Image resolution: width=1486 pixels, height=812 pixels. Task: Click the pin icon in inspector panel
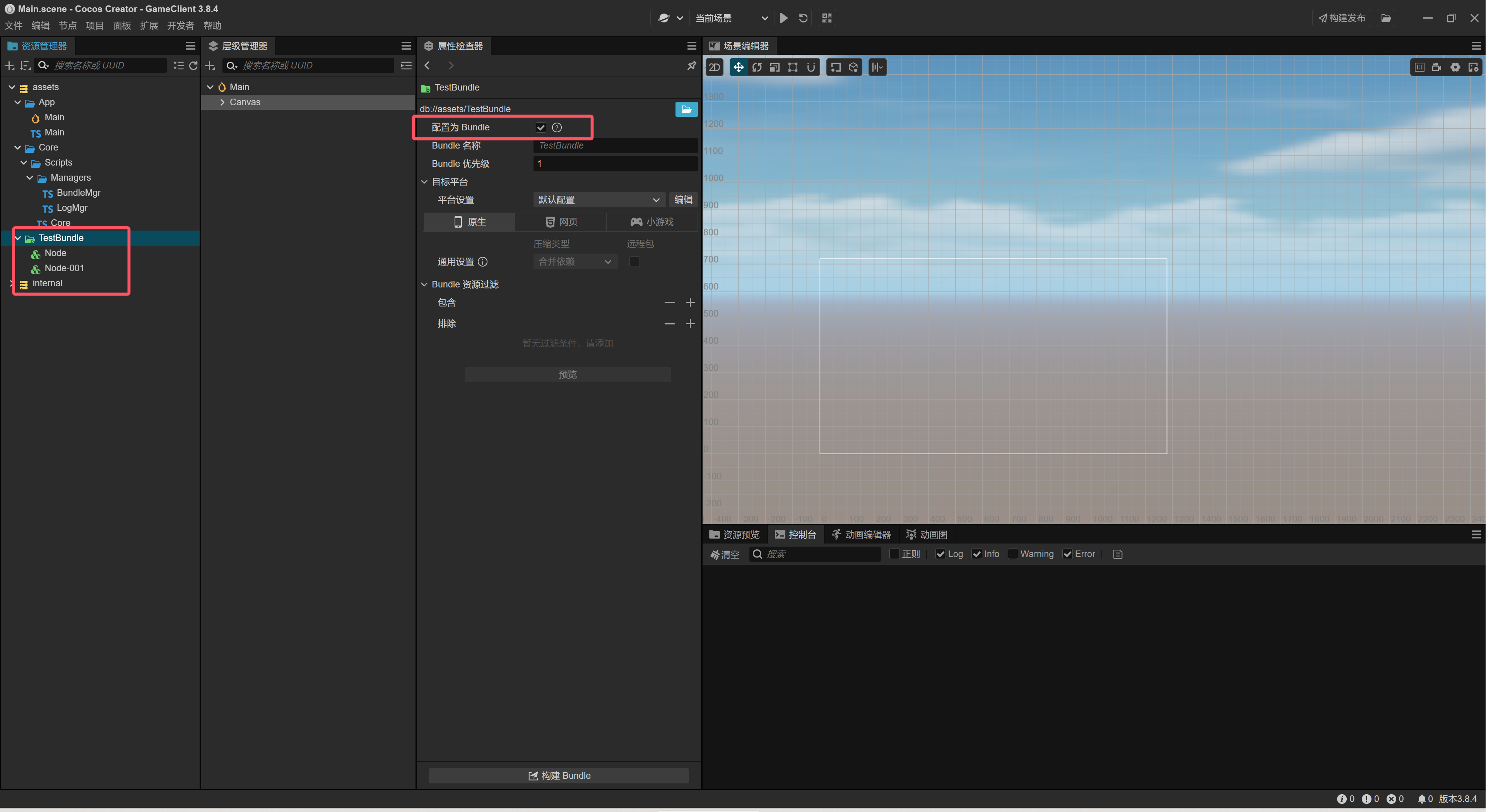(x=691, y=66)
